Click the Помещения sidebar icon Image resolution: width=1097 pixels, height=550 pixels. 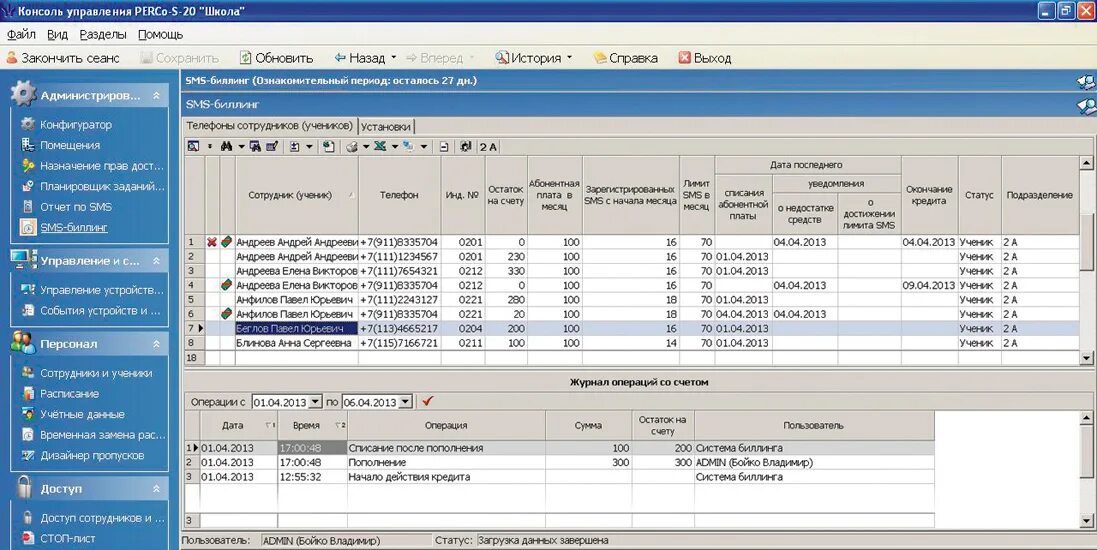click(x=27, y=145)
